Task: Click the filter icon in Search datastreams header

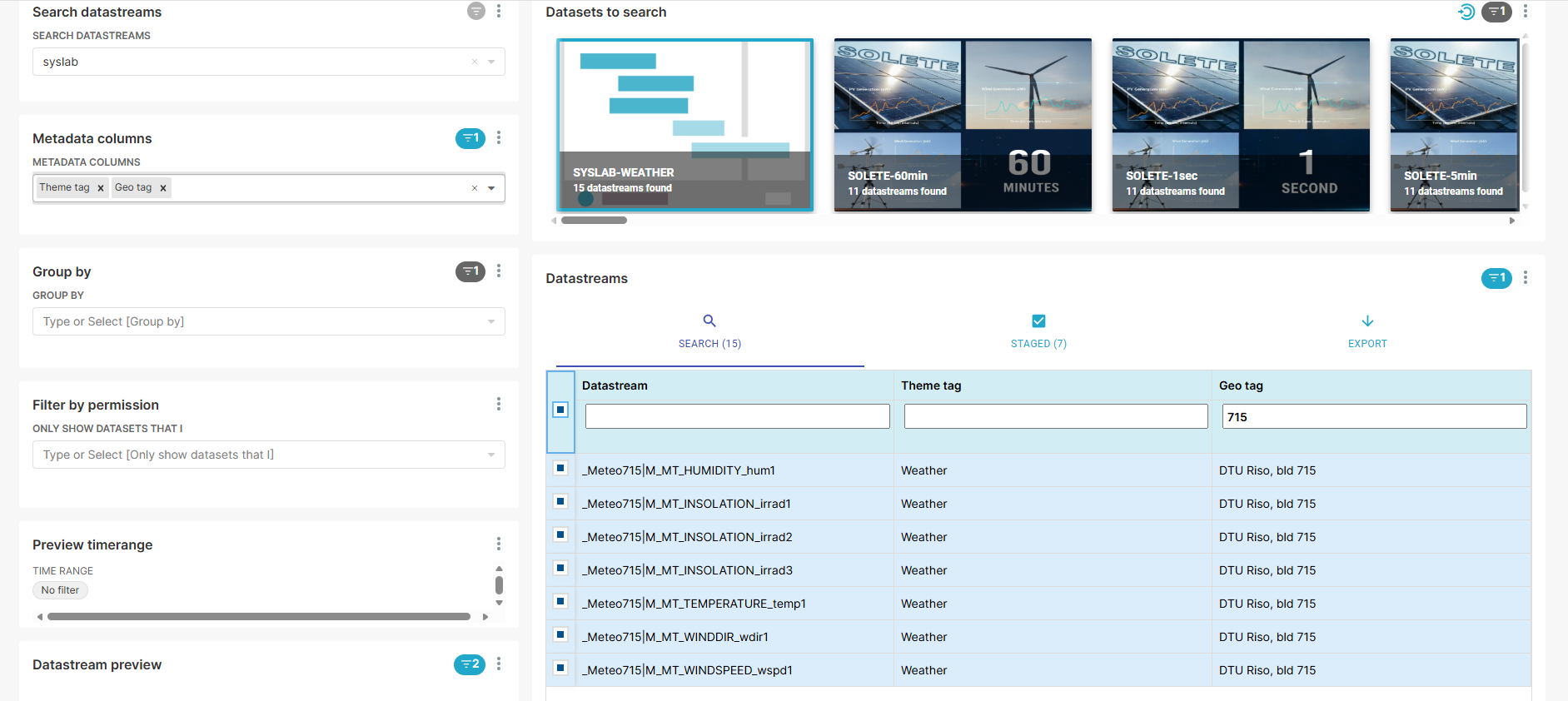Action: coord(475,12)
